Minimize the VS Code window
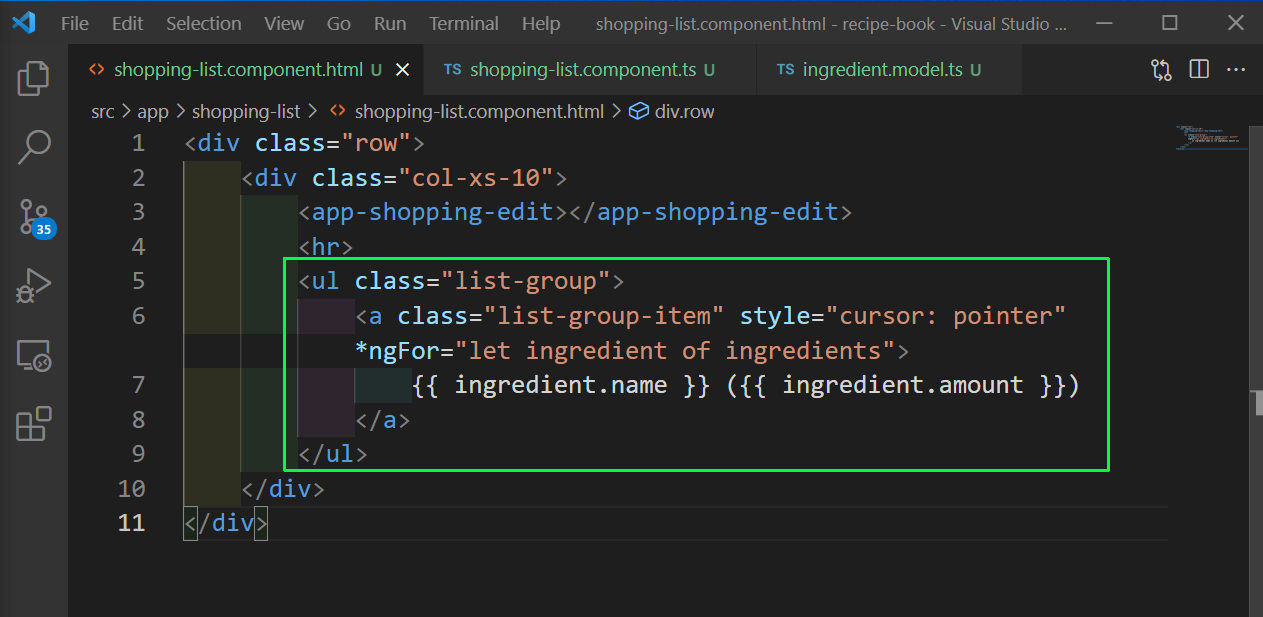This screenshot has height=617, width=1263. [x=1103, y=23]
